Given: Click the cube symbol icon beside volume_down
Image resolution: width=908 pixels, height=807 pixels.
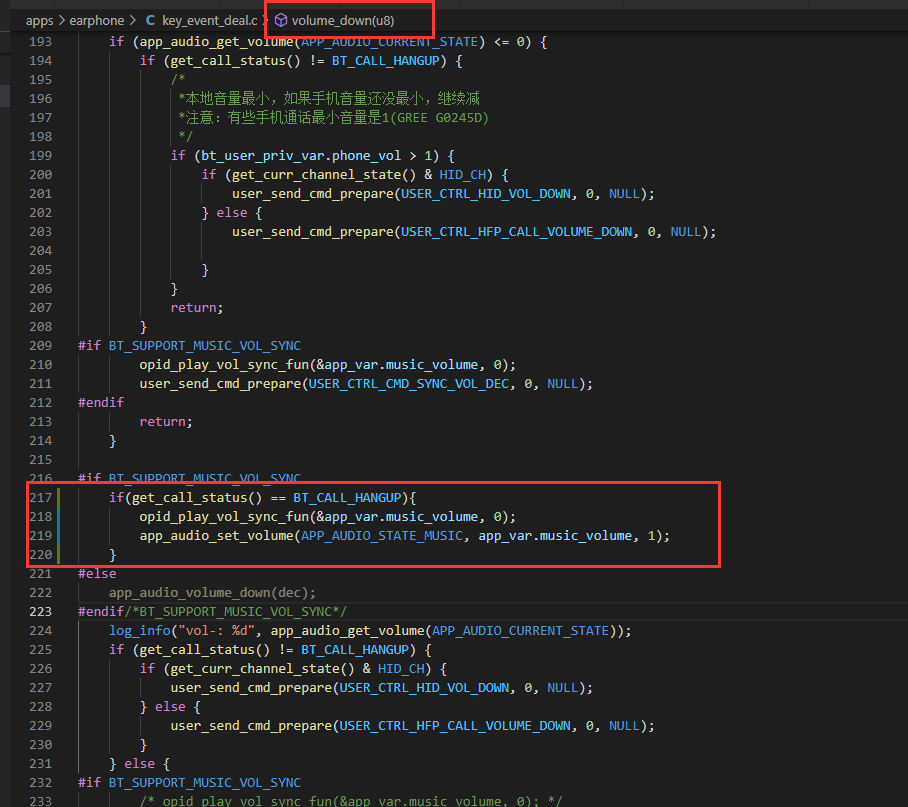Looking at the screenshot, I should [281, 21].
